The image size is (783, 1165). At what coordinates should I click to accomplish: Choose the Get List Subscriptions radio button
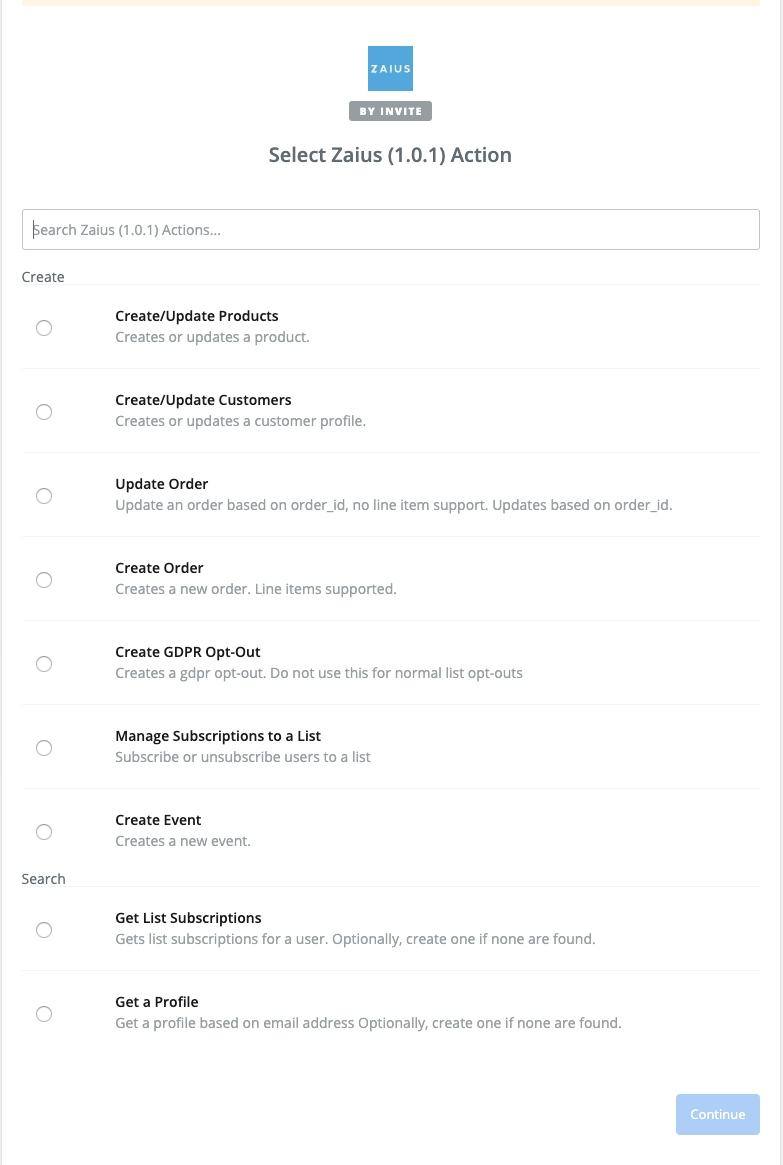pyautogui.click(x=44, y=930)
